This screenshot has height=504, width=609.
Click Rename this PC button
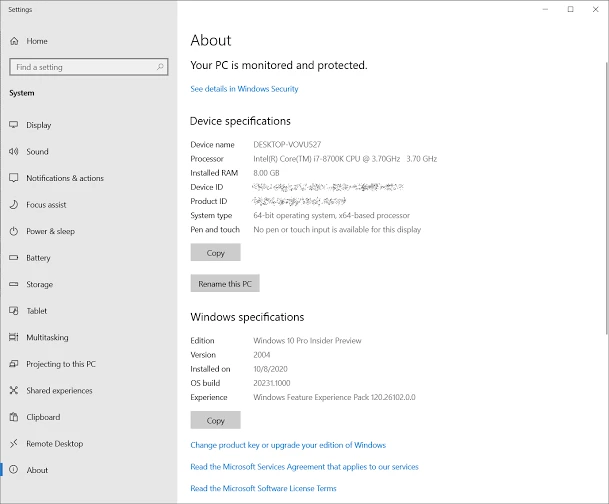225,283
